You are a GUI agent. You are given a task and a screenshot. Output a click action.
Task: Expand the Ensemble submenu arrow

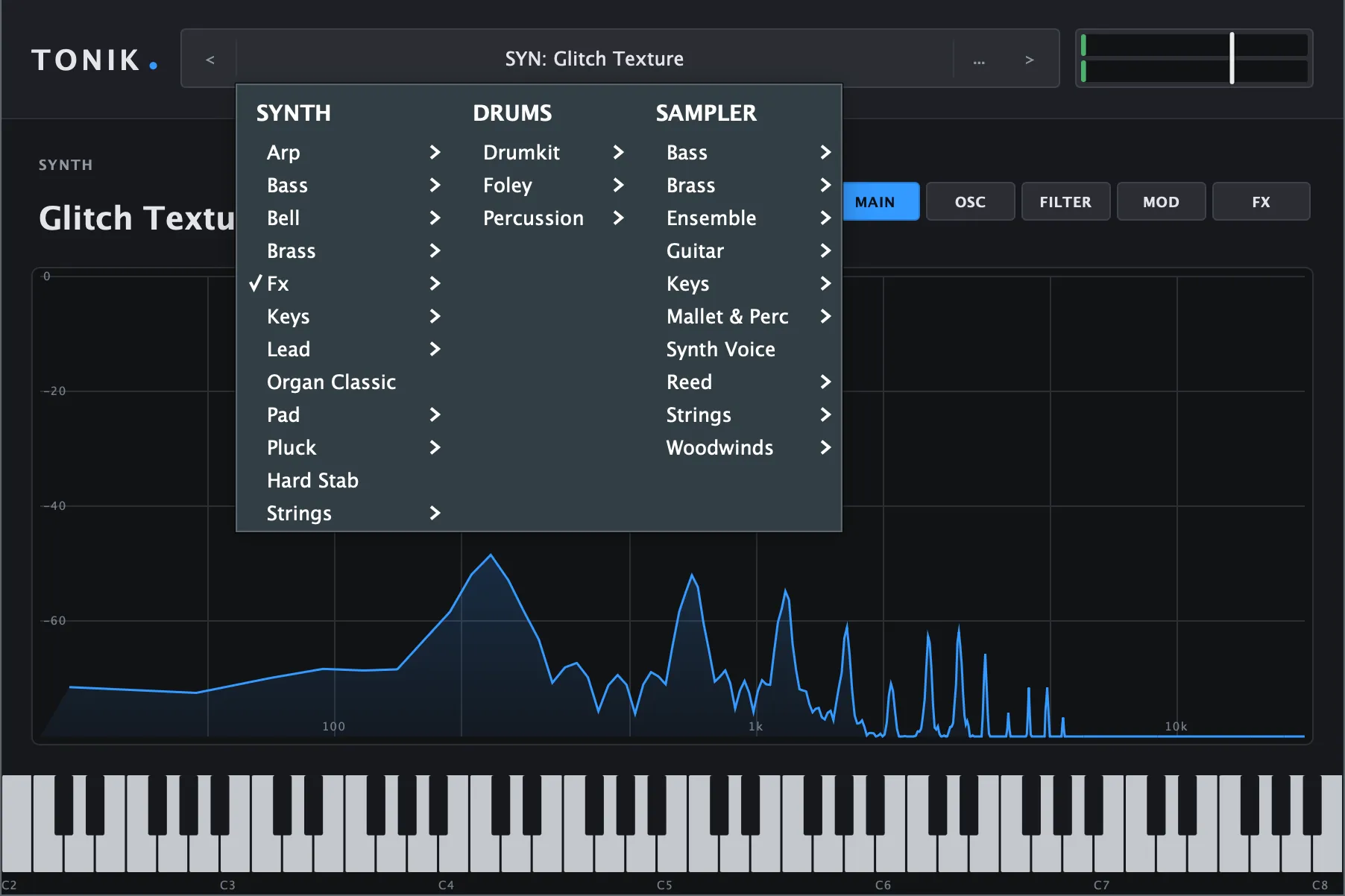pyautogui.click(x=825, y=218)
